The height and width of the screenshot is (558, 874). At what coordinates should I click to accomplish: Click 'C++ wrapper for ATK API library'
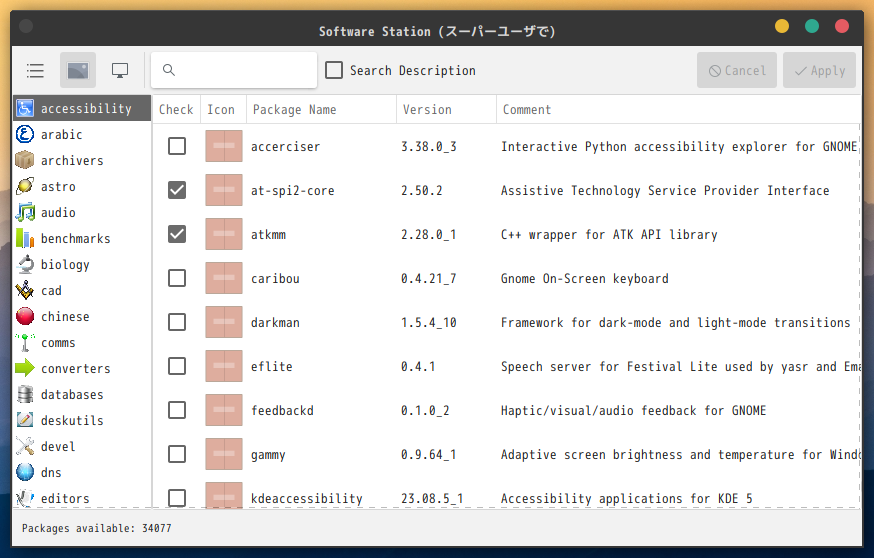609,235
